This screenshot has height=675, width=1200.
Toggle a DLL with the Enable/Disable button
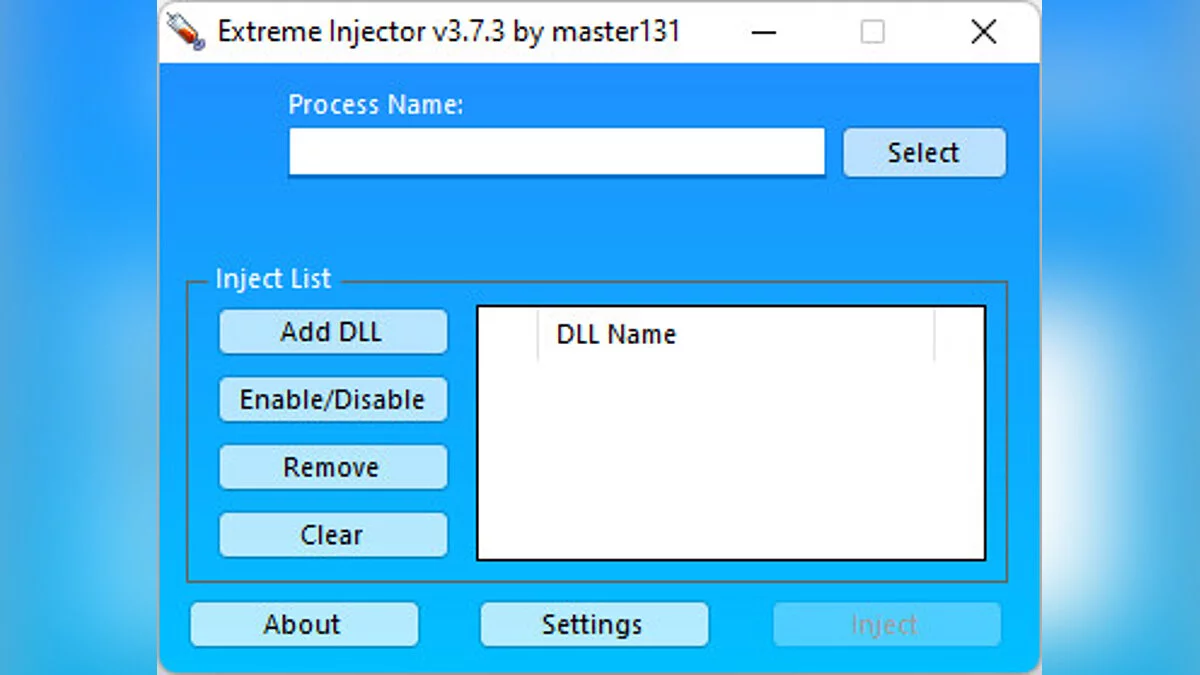click(x=332, y=400)
